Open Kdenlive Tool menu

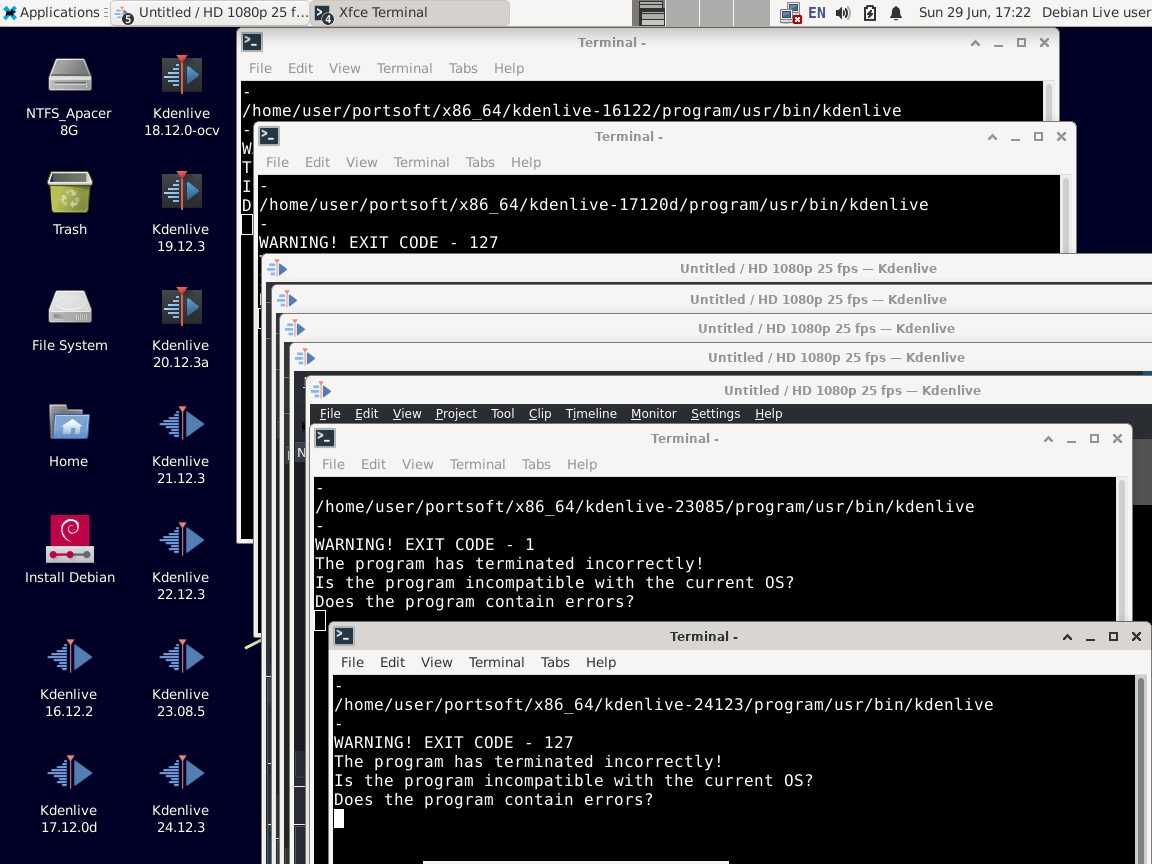(503, 414)
